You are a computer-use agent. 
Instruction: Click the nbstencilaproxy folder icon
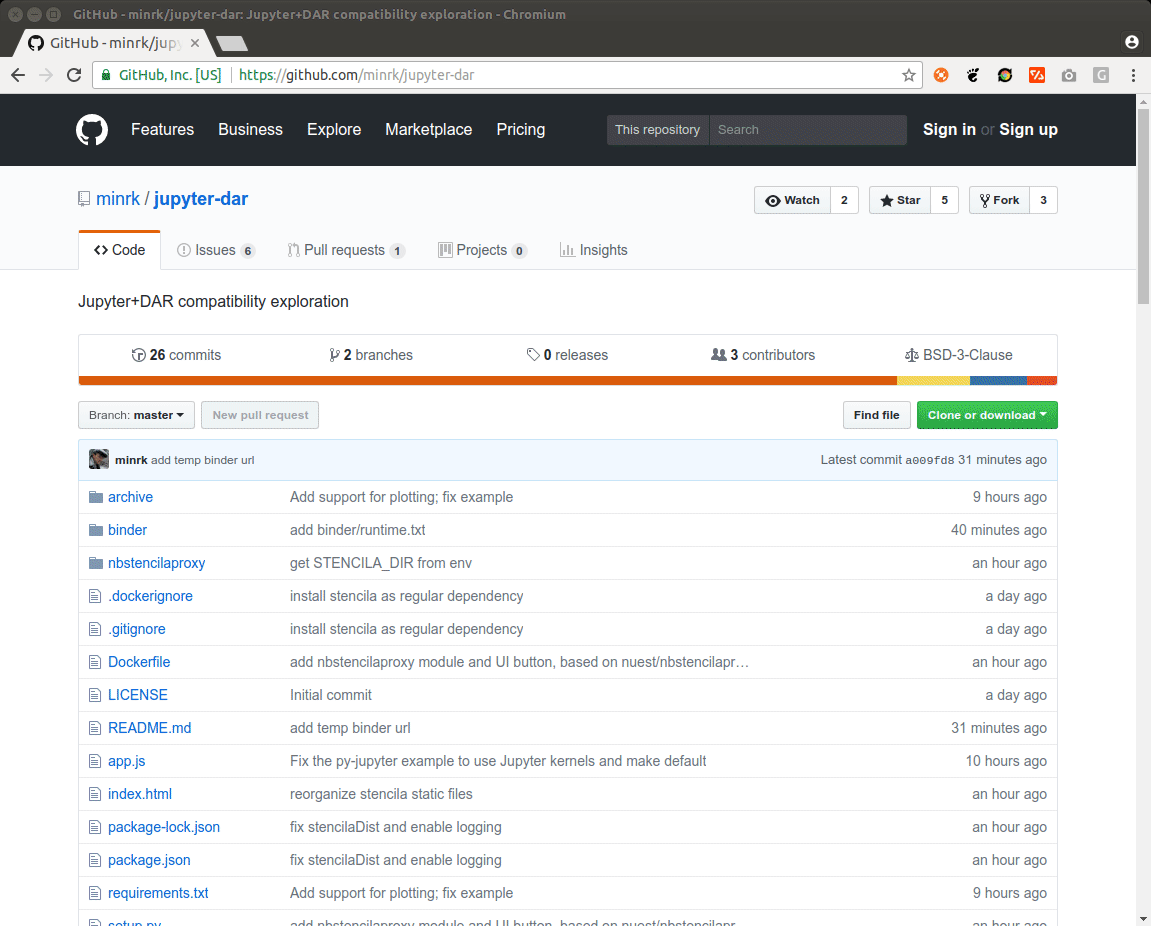pos(95,563)
